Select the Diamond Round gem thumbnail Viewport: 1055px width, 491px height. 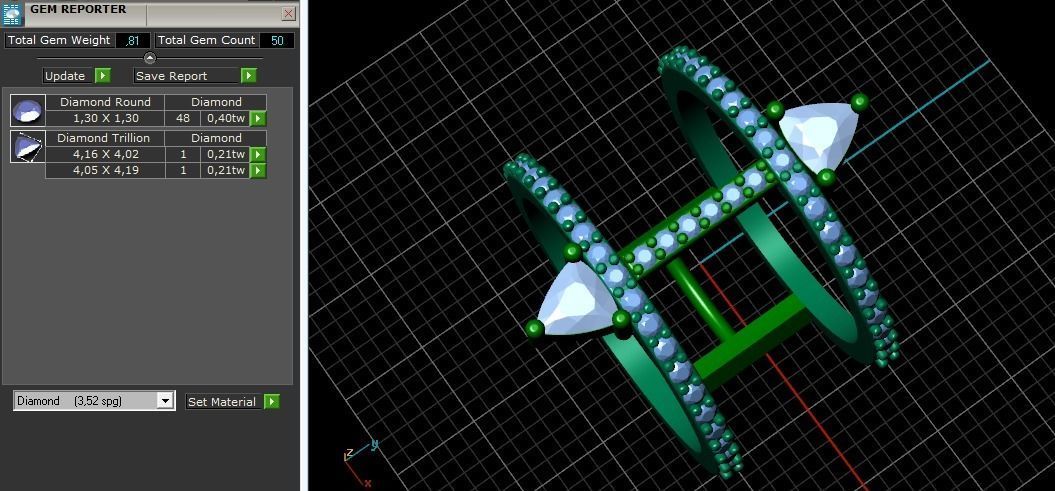(x=28, y=111)
